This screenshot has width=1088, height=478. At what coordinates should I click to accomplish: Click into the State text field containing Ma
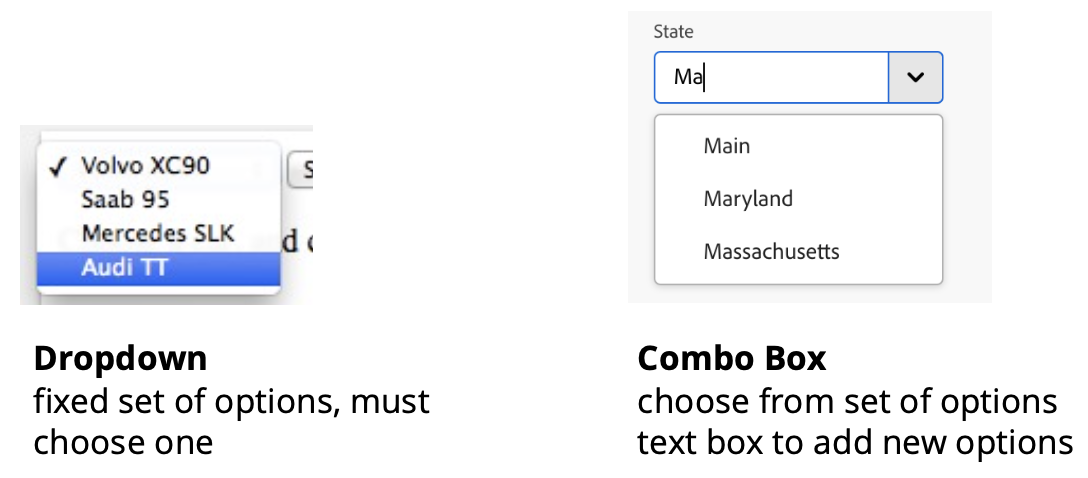coord(770,77)
